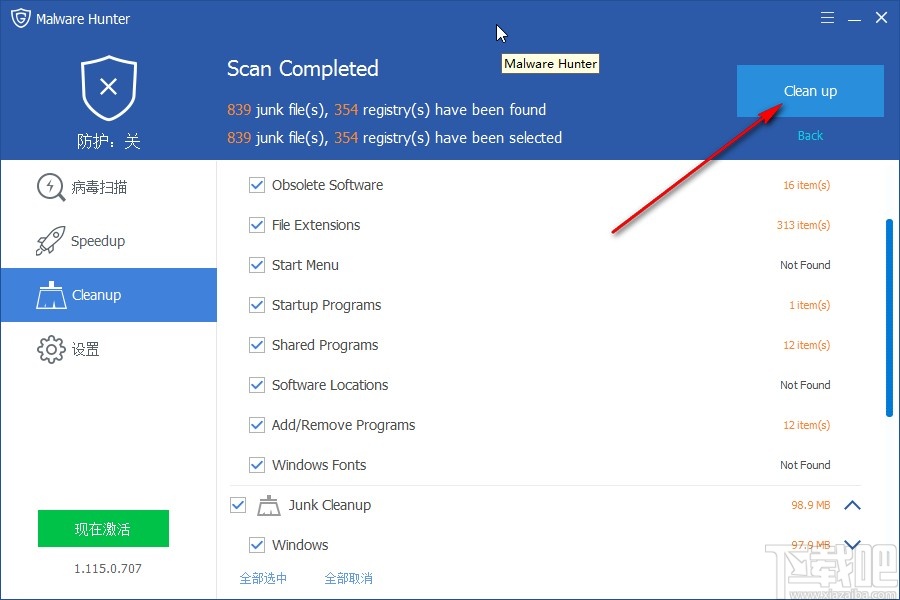
Task: Uncheck the Windows sub-item under Junk Cleanup
Action: pos(257,545)
